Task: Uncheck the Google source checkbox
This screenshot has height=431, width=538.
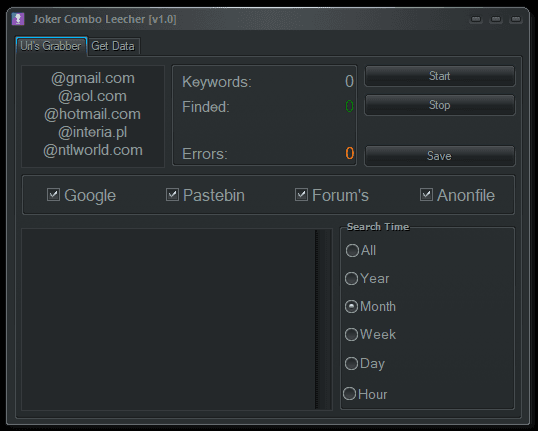Action: (x=54, y=195)
